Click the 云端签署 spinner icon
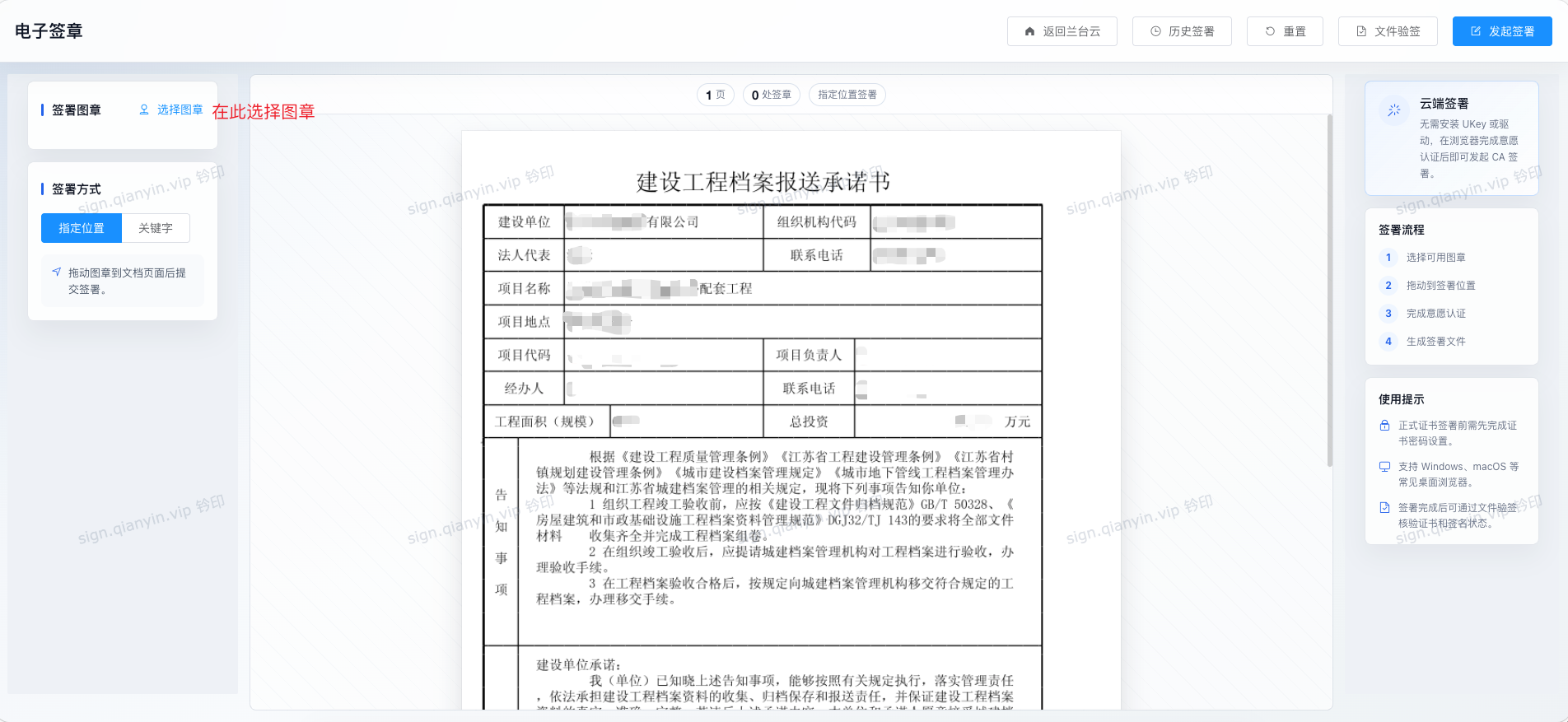 coord(1393,109)
